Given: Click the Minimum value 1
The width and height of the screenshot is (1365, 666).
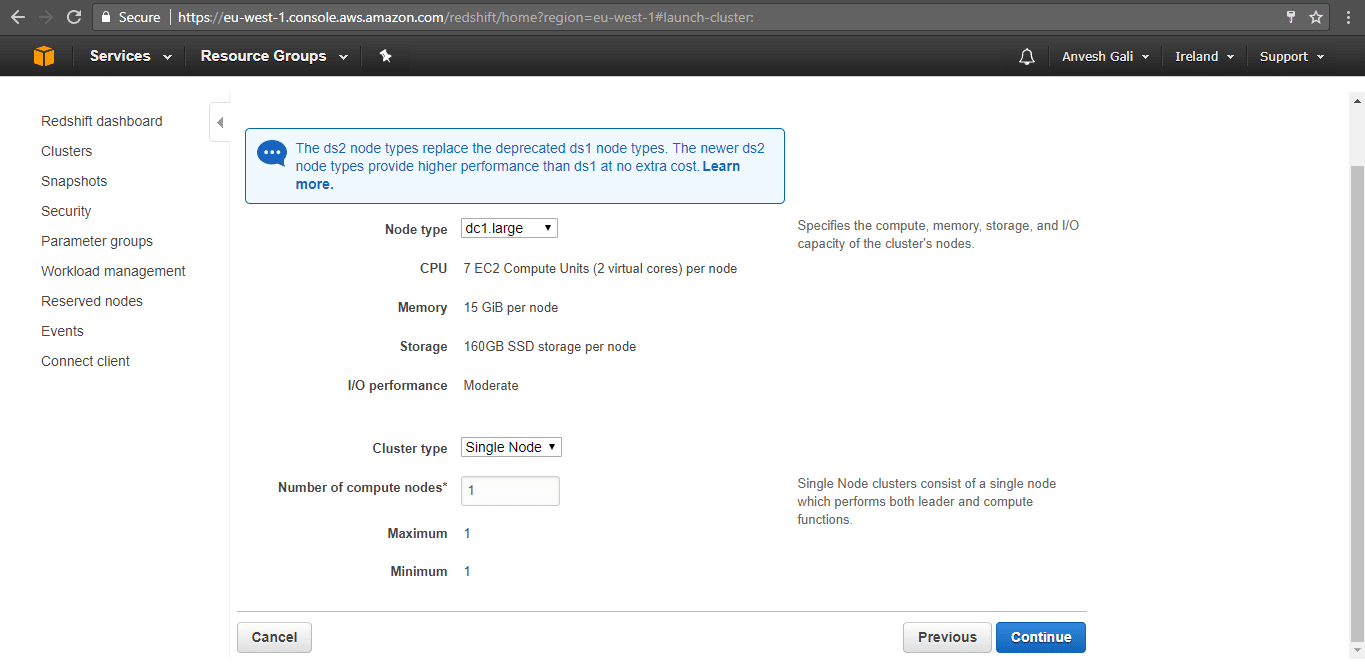Looking at the screenshot, I should [x=467, y=571].
